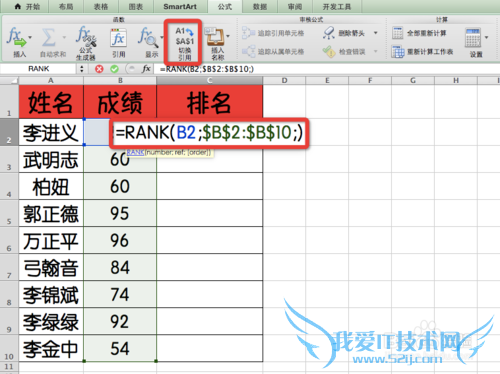Expand the Show (显示) dropdown arrow
Screen dimensions: 500x374
(162, 37)
